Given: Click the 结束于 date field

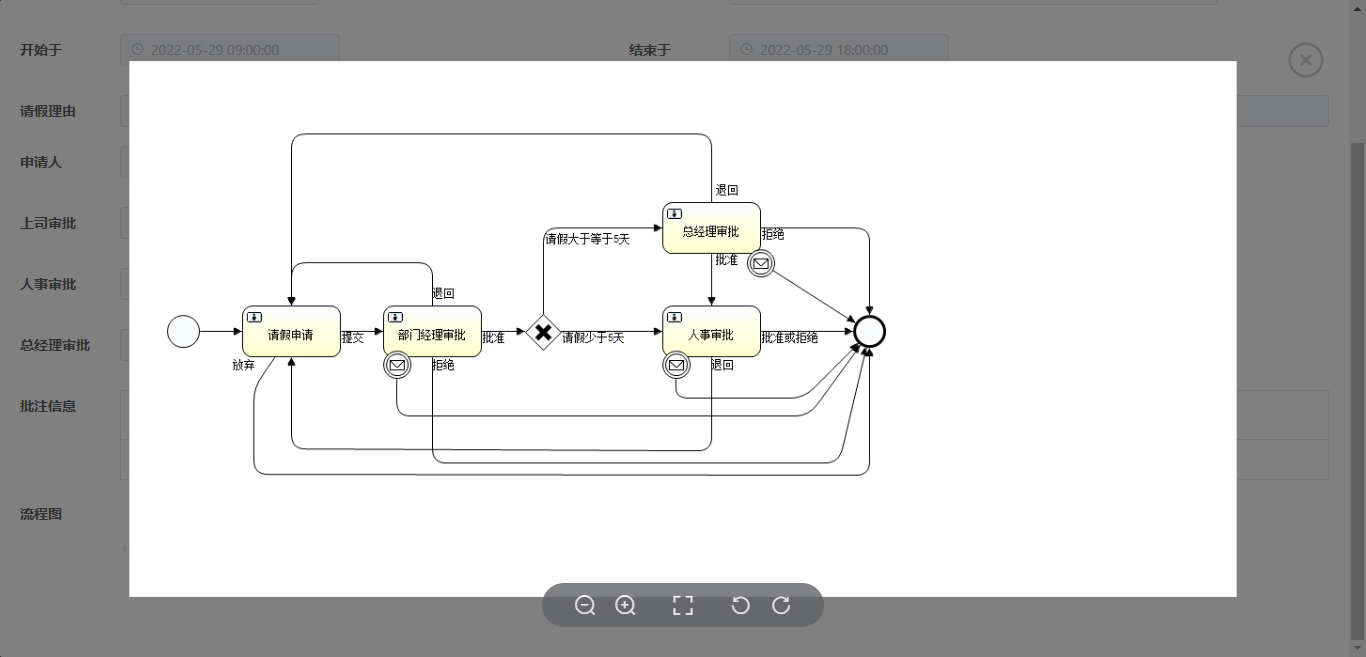Looking at the screenshot, I should pos(839,49).
